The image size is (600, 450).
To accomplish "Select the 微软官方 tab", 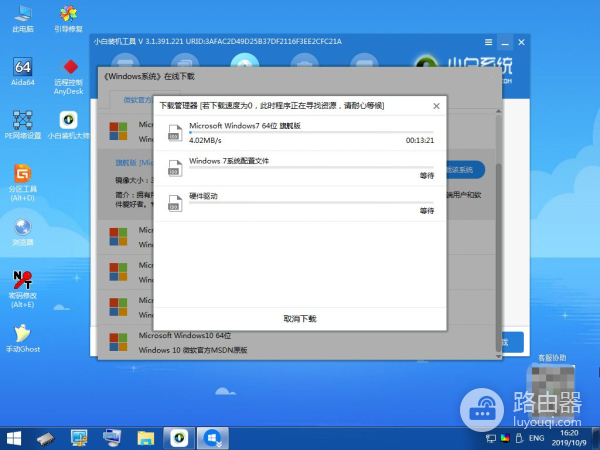I will [x=137, y=100].
